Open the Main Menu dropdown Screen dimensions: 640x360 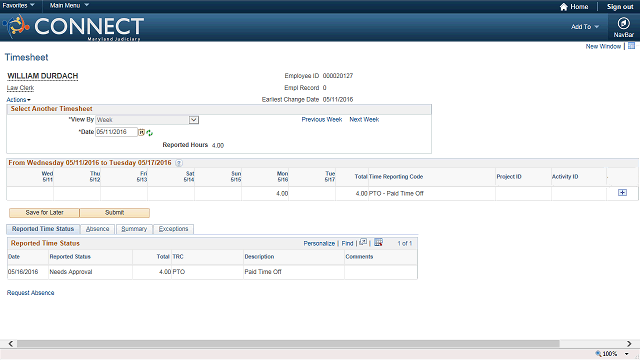[69, 5]
